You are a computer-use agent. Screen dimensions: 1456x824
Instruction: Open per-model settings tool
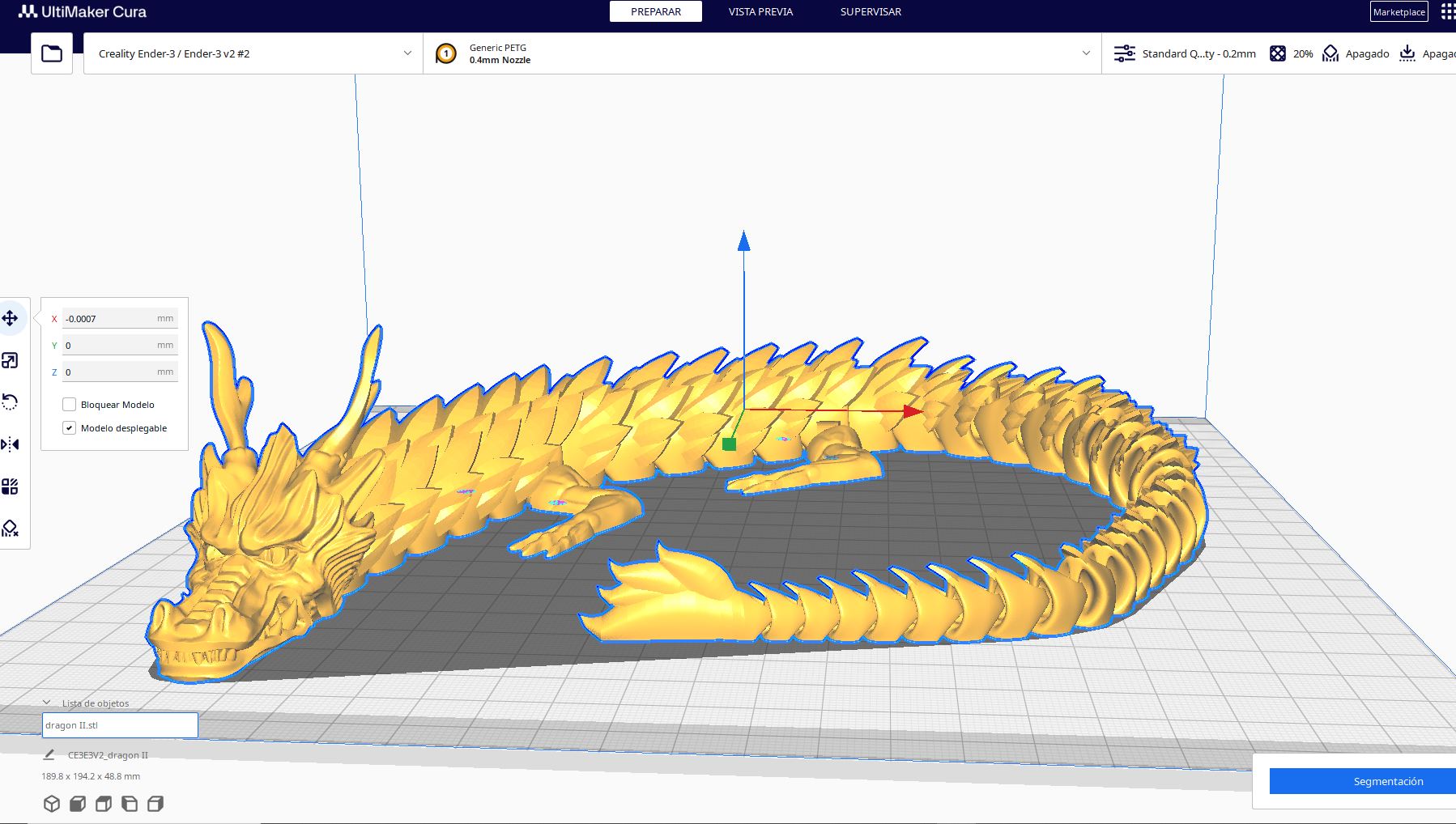coord(11,486)
